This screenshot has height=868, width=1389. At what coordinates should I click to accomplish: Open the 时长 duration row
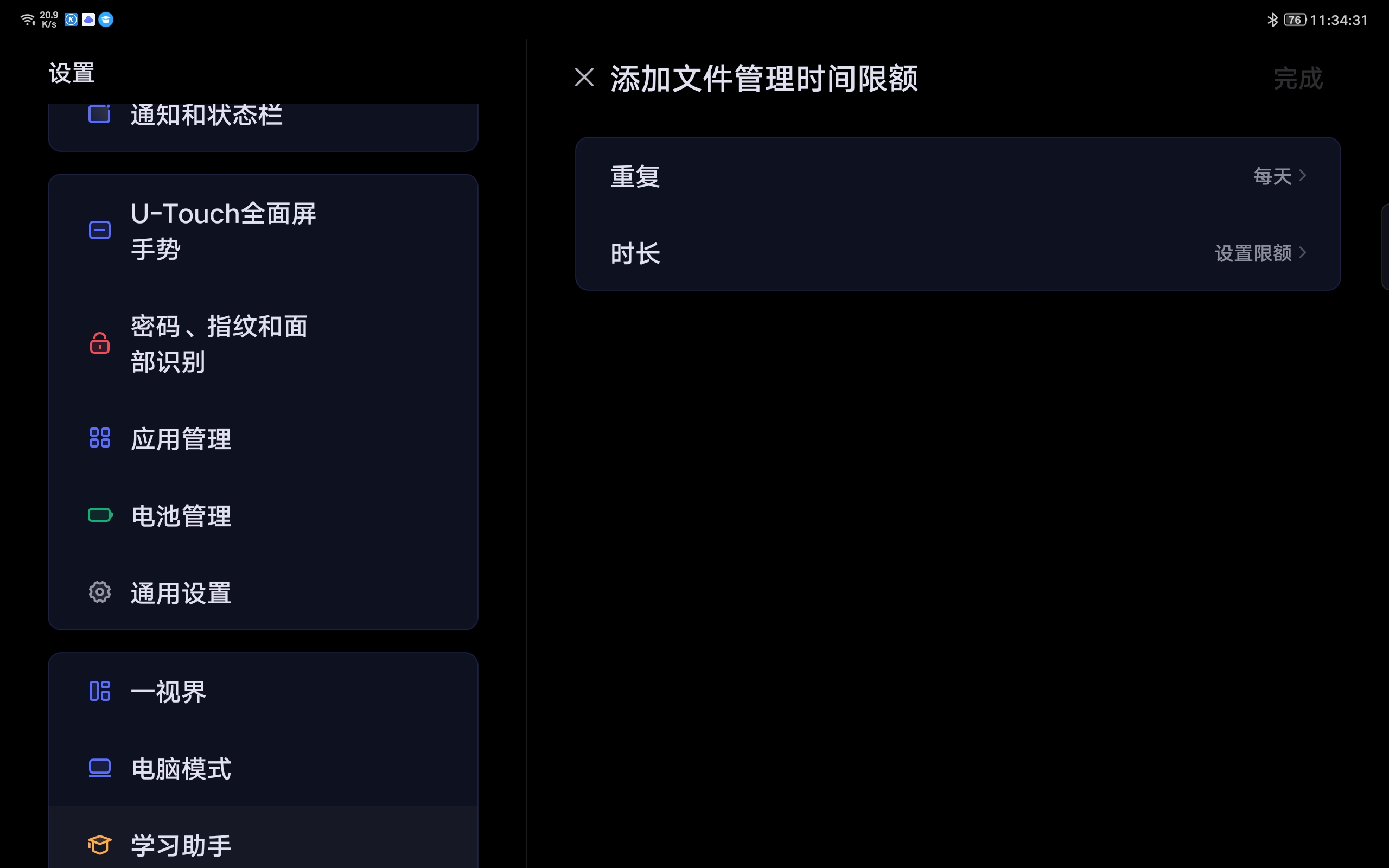coord(957,253)
